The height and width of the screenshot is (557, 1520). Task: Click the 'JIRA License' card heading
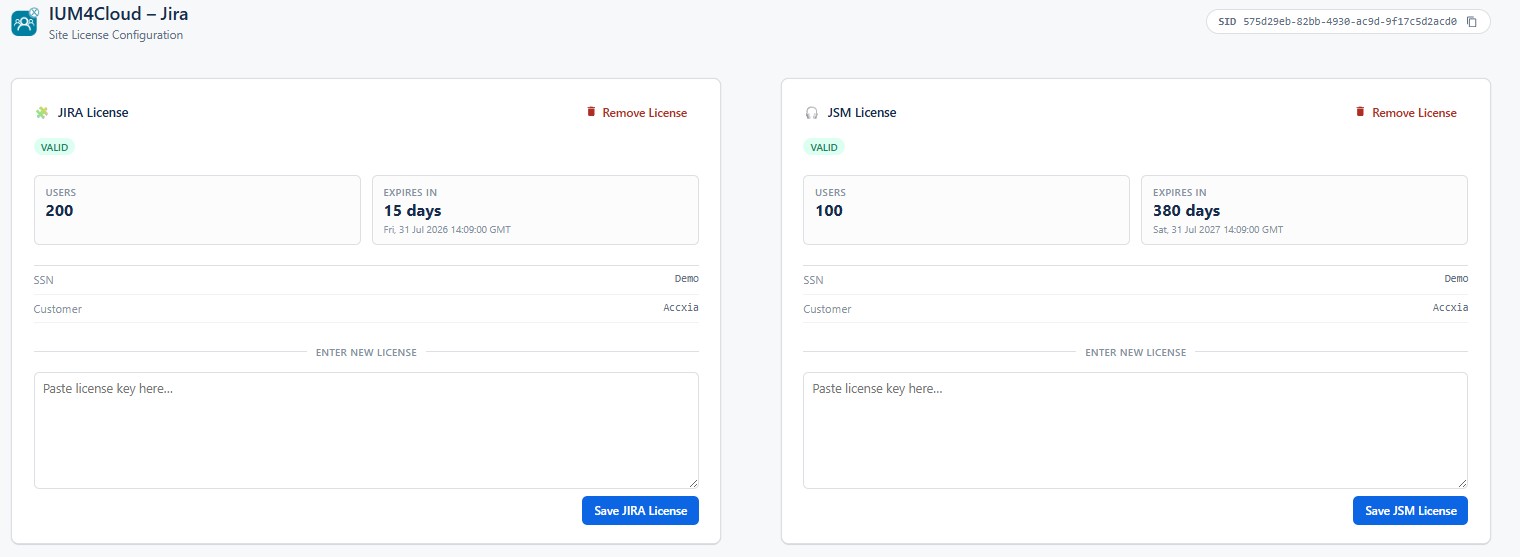coord(93,113)
